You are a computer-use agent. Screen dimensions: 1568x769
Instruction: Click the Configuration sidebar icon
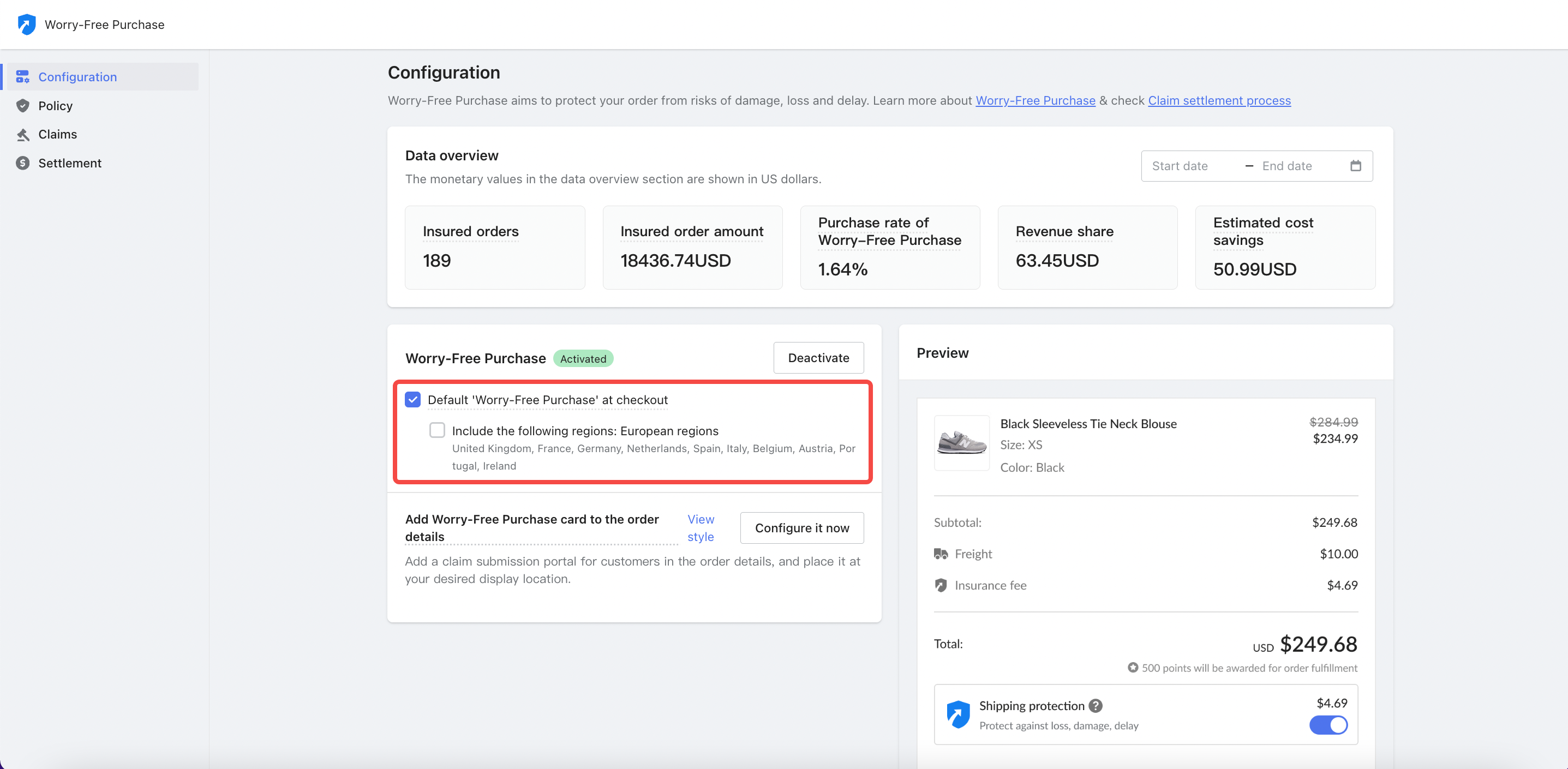(x=22, y=77)
